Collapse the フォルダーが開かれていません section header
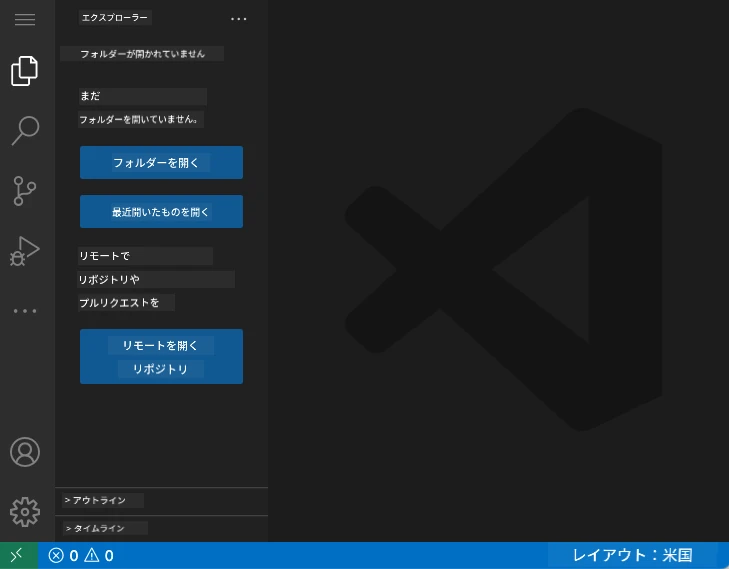 (x=161, y=54)
